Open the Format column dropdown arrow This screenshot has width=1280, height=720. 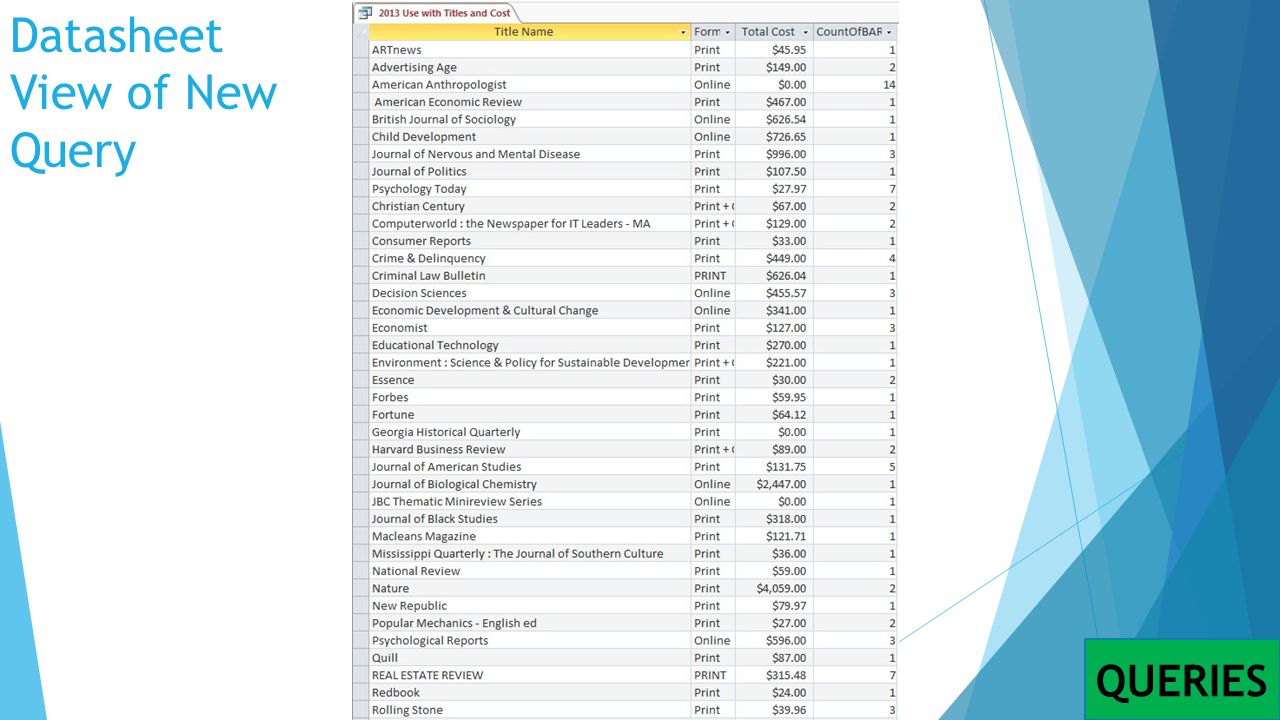coord(728,32)
